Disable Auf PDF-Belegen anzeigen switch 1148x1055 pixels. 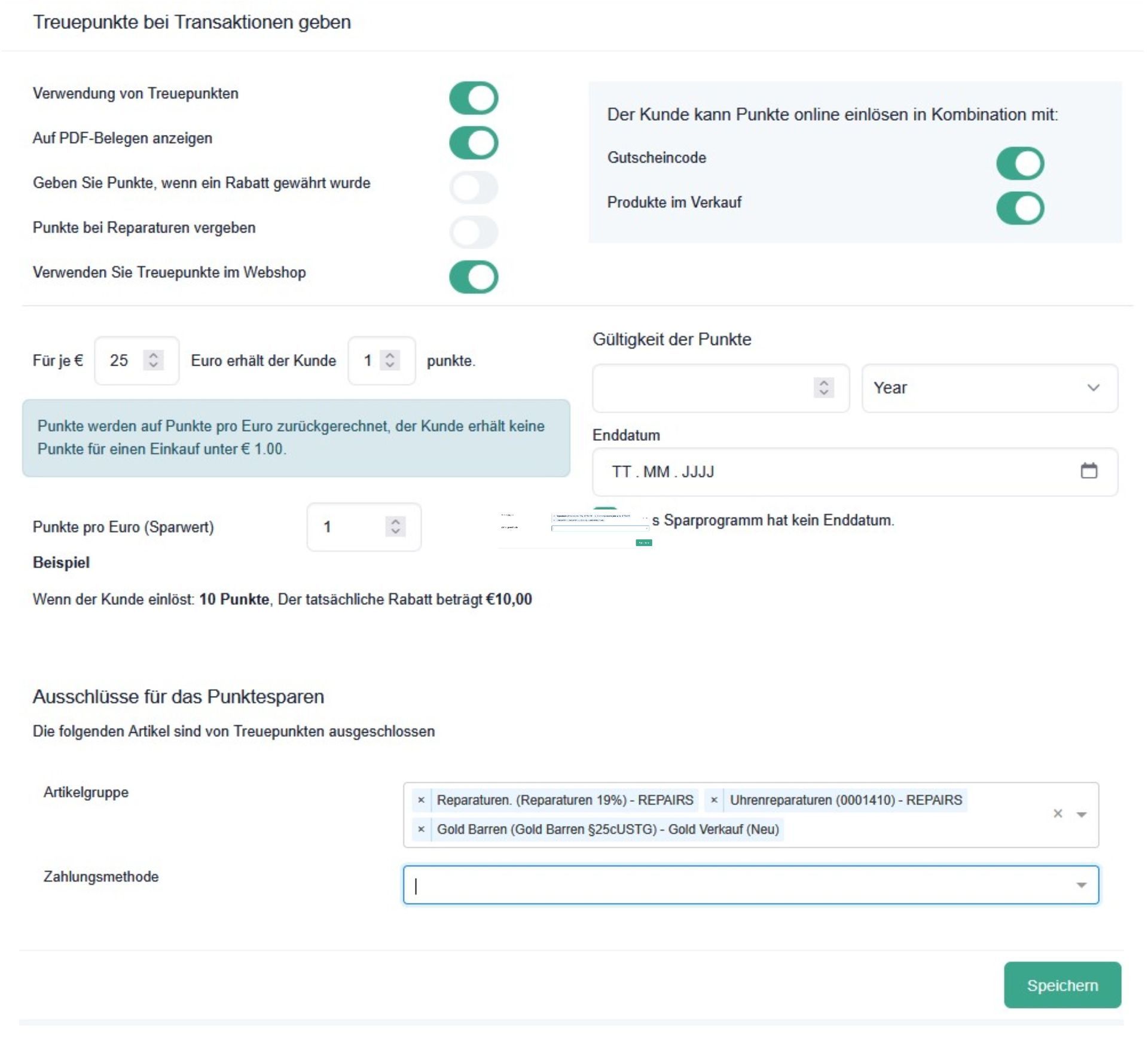tap(474, 143)
